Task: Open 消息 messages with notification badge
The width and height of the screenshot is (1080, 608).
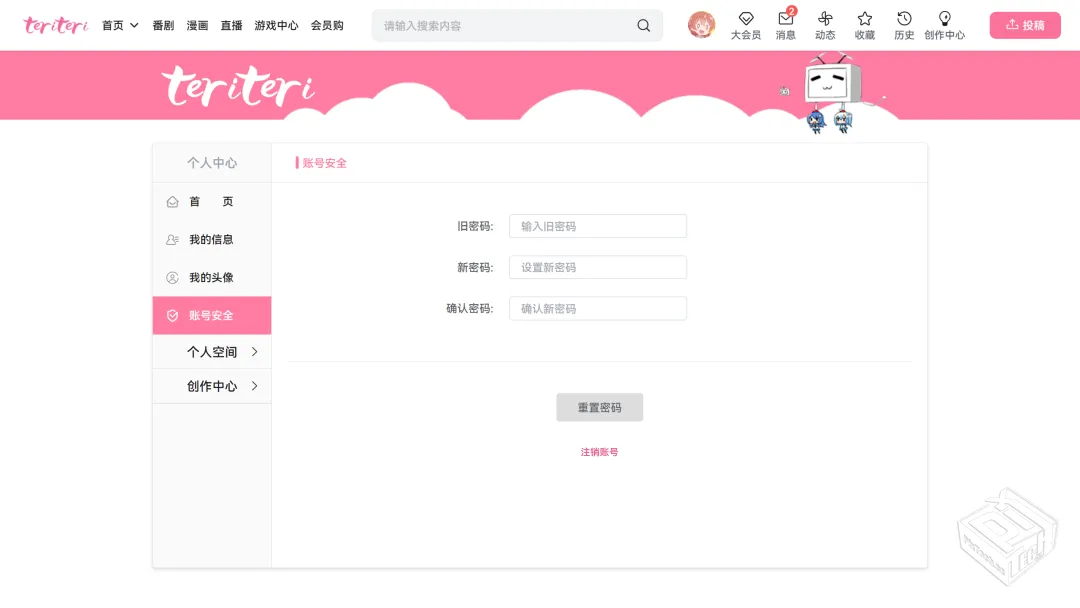Action: click(785, 25)
